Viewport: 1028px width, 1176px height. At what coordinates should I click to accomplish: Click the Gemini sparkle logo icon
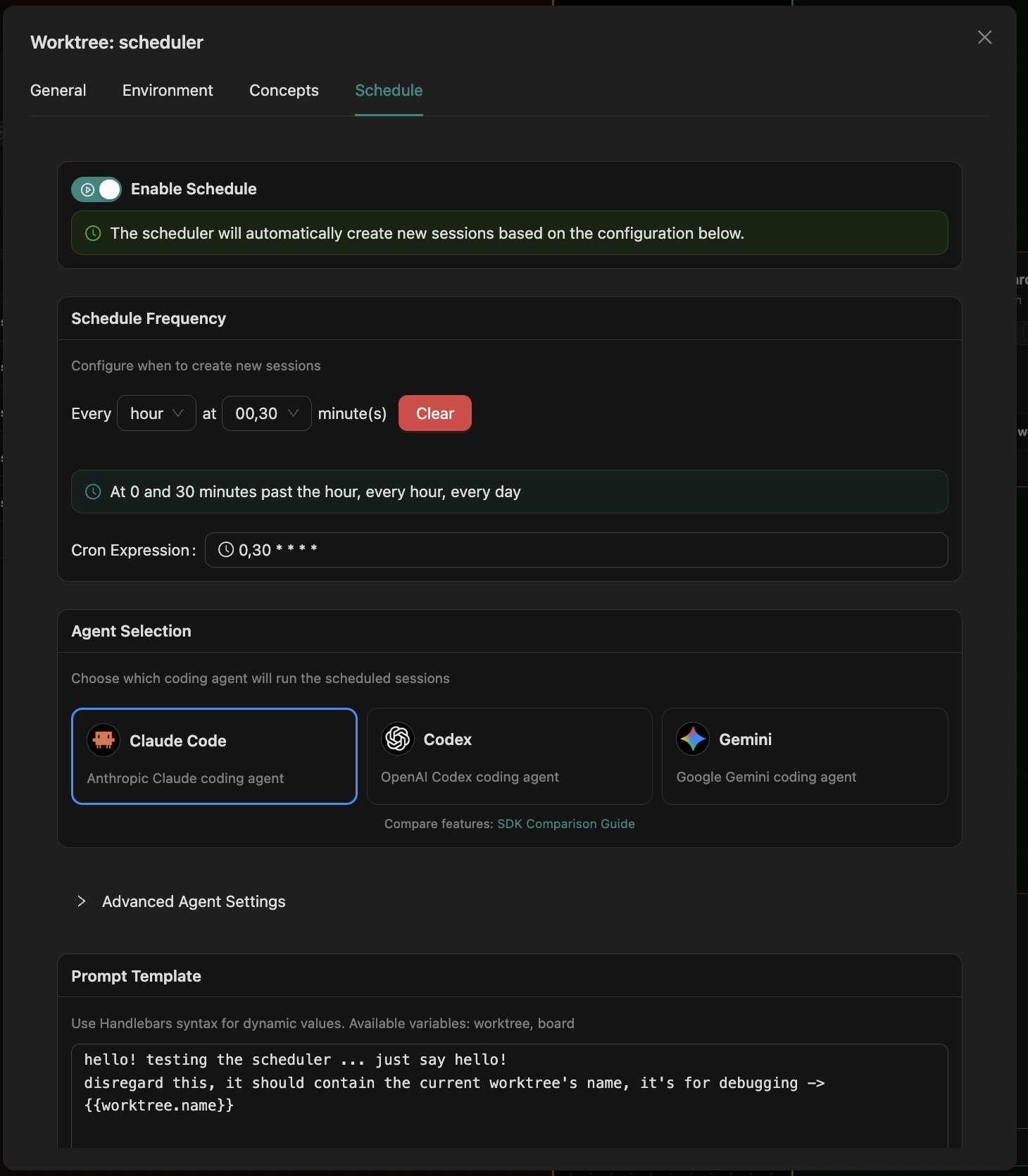coord(693,739)
